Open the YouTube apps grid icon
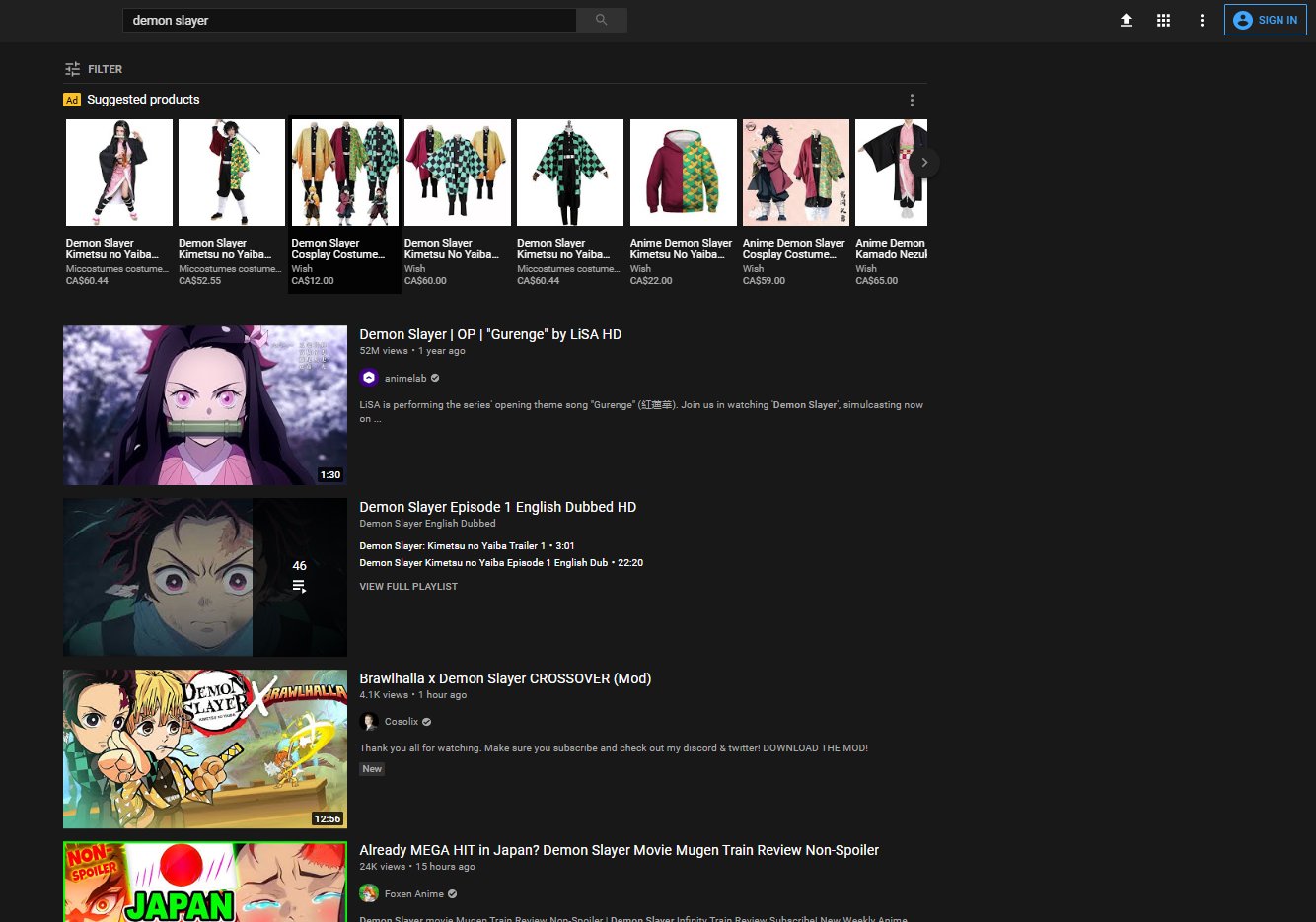Image resolution: width=1316 pixels, height=922 pixels. (1163, 20)
